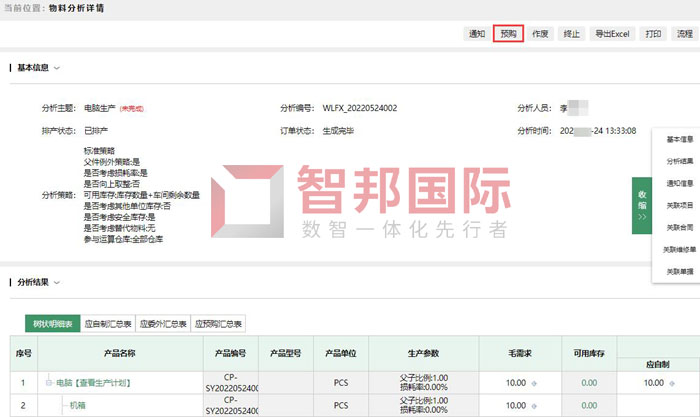Click the 打印 print button

[x=653, y=33]
